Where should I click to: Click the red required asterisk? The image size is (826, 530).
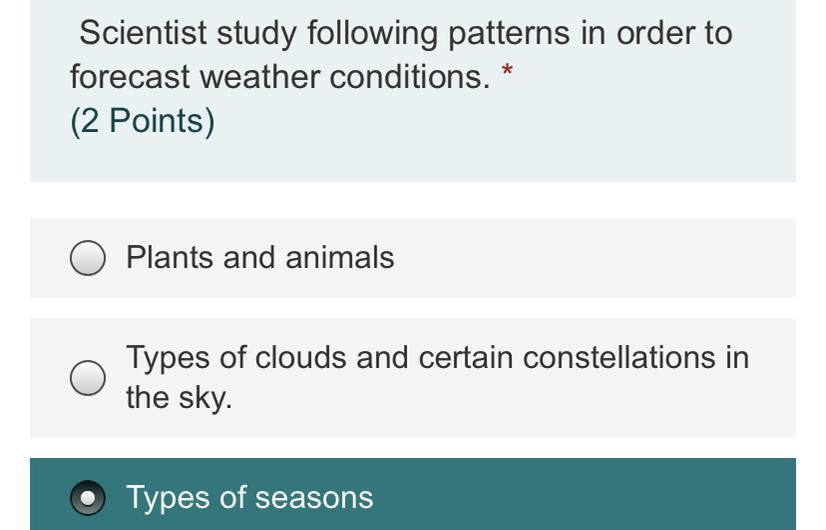coord(507,70)
